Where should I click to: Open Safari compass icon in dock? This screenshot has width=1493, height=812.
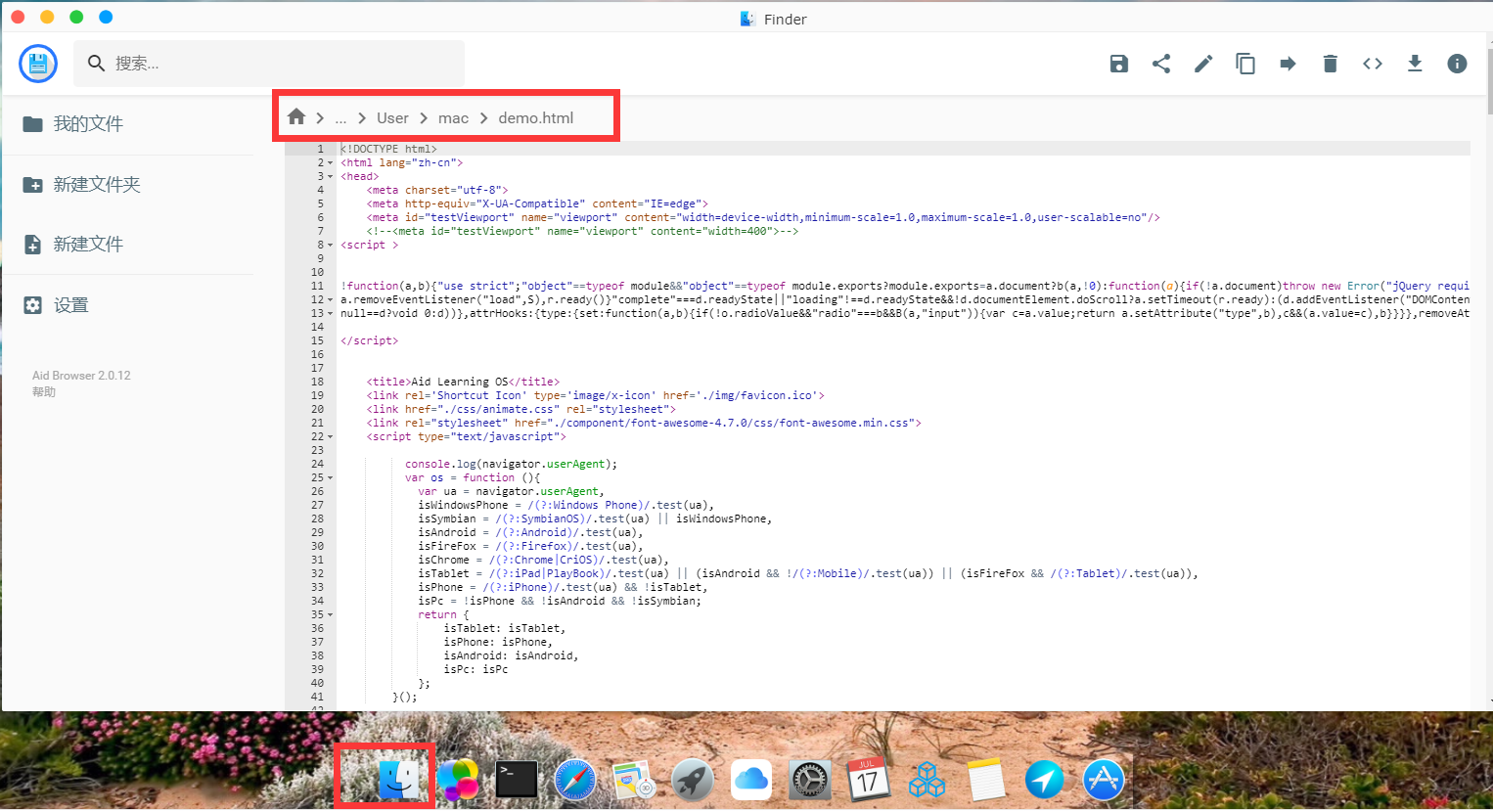(574, 780)
